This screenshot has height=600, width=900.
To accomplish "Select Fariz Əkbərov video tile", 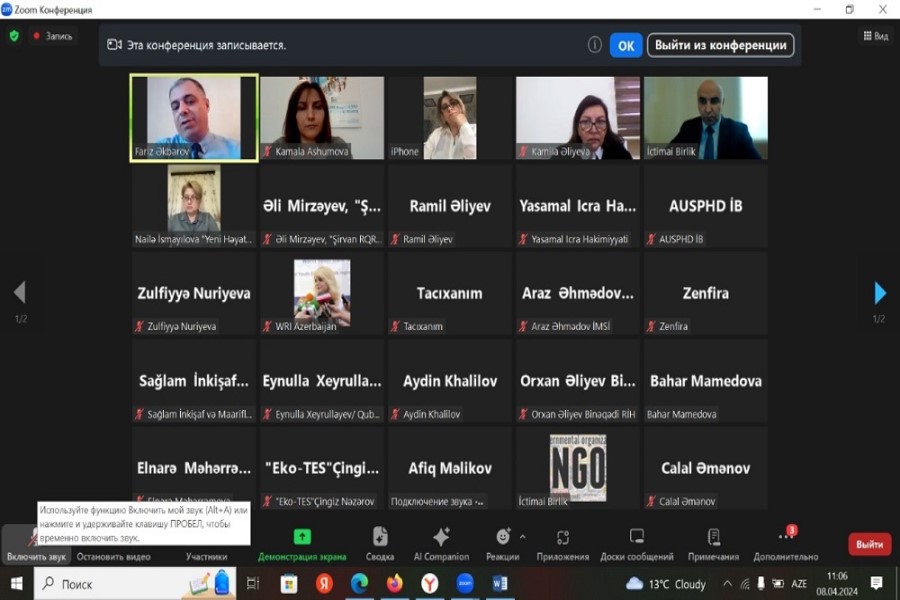I will [x=194, y=118].
